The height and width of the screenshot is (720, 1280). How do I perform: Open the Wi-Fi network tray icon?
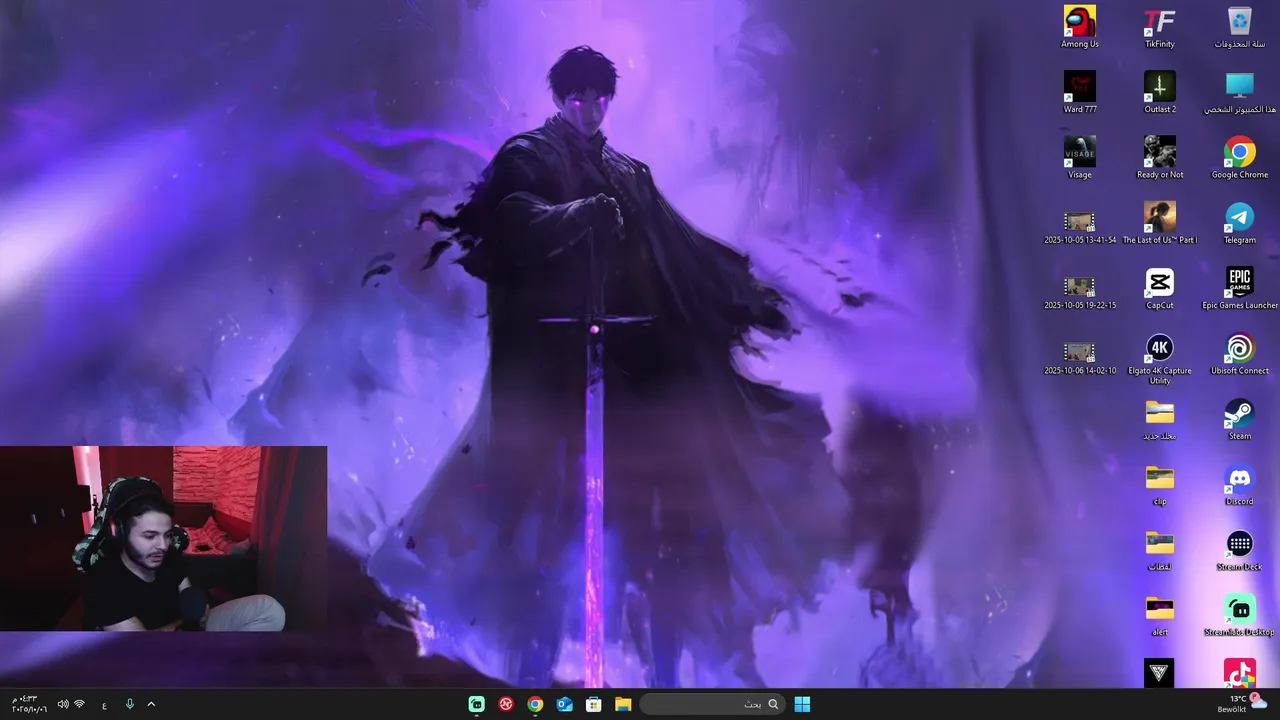pos(80,704)
